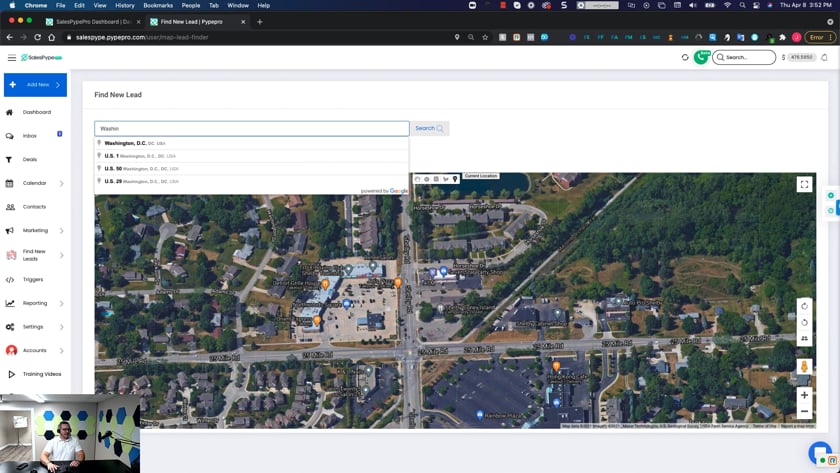Select the U.S. 1 suggestion
Viewport: 840px width, 473px height.
click(x=252, y=156)
